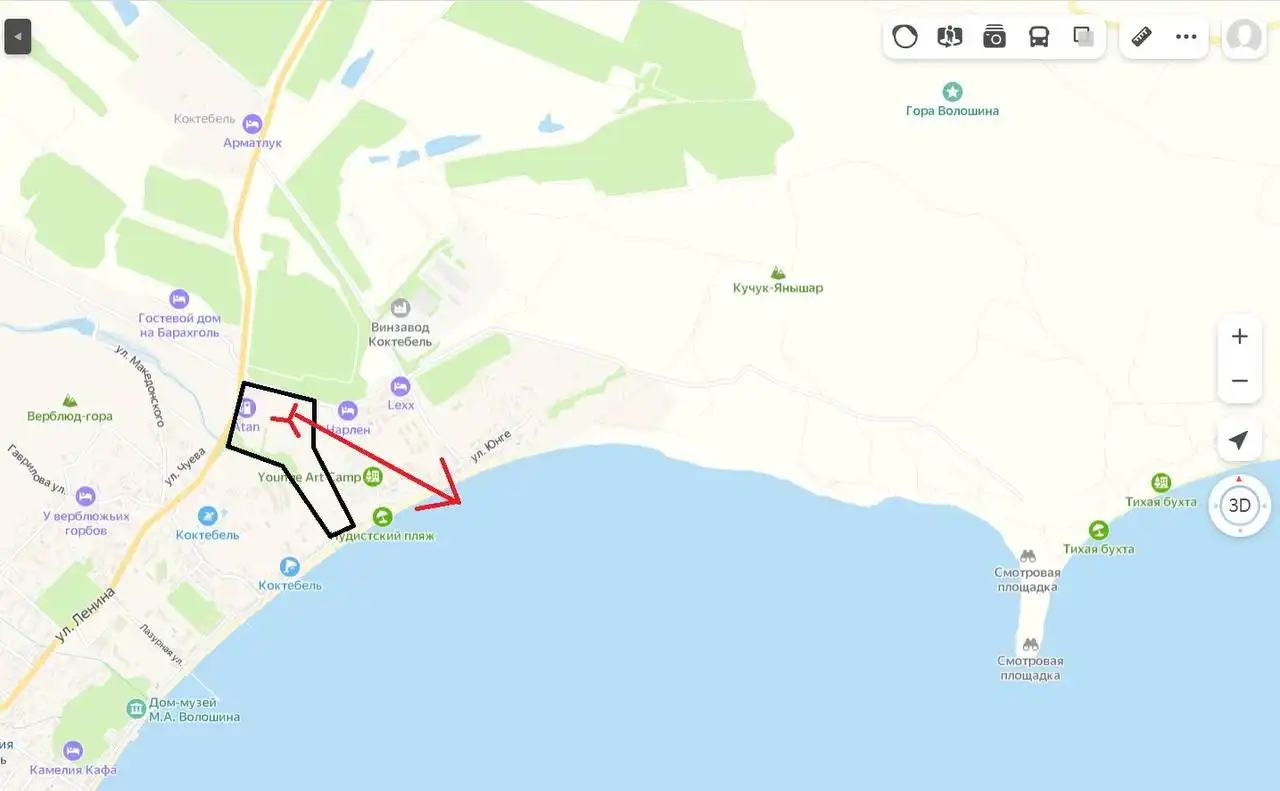Select the Винзавод Коктебель factory marker
Screen dimensions: 1280x791
401,307
